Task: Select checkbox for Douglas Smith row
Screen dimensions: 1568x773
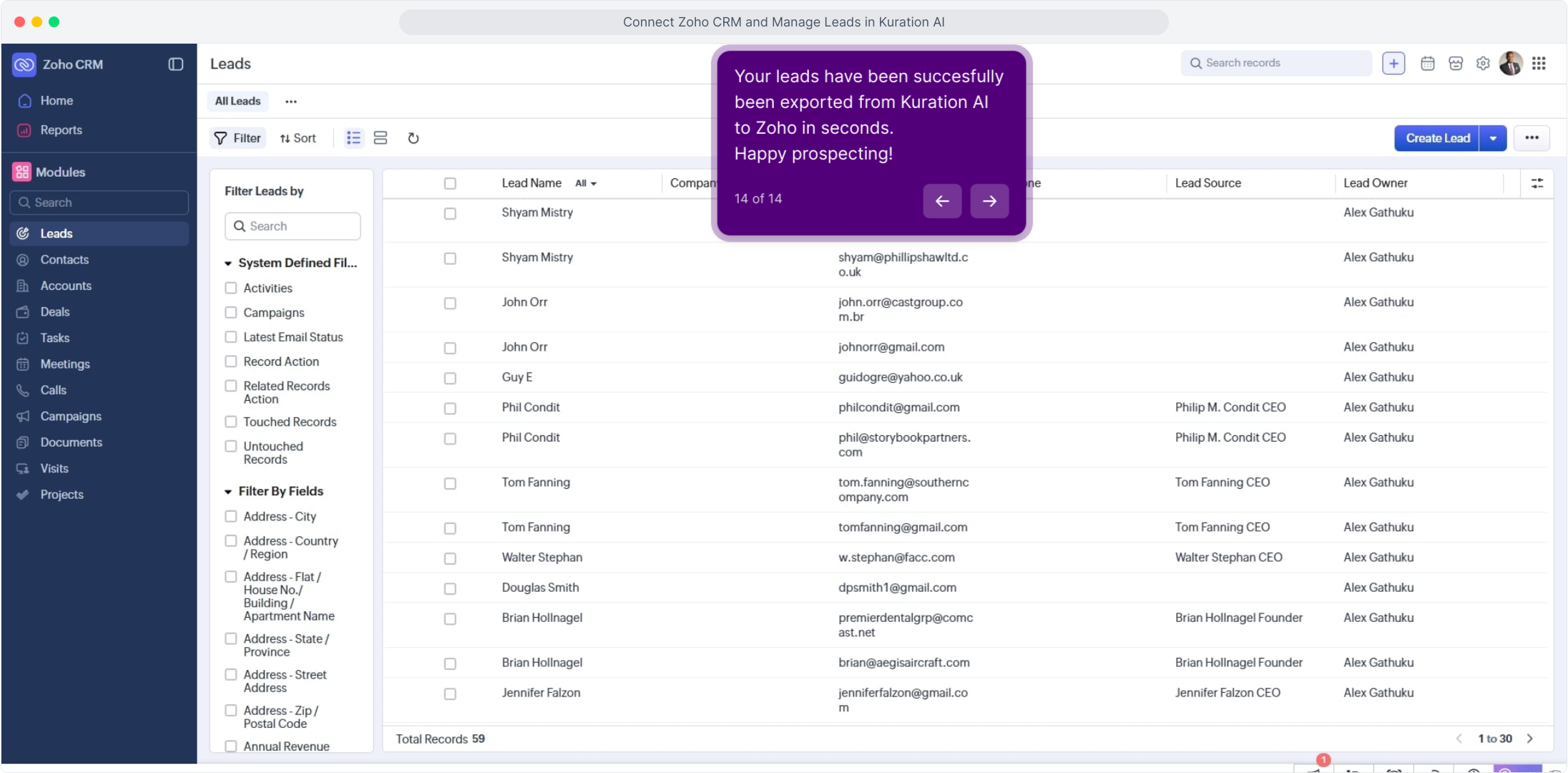Action: (450, 588)
